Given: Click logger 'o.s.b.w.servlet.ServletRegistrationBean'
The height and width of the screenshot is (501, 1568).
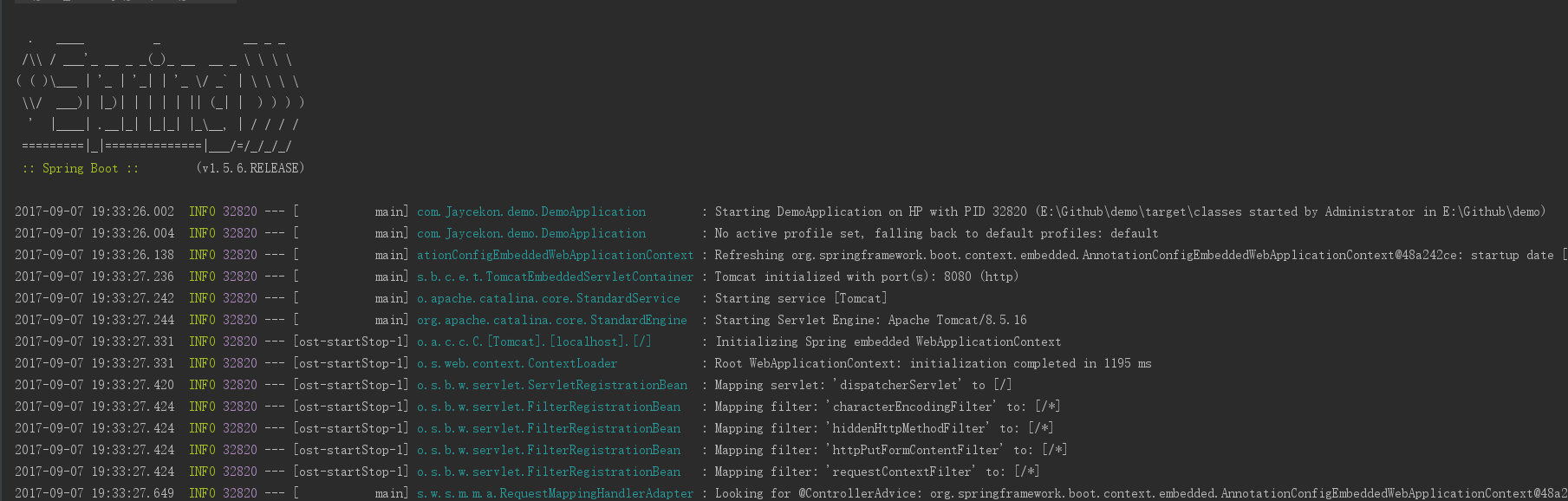Looking at the screenshot, I should (552, 385).
